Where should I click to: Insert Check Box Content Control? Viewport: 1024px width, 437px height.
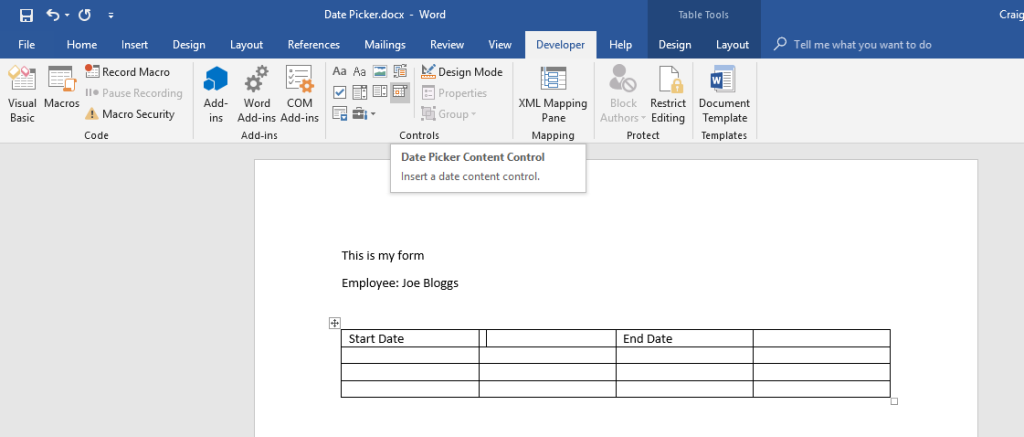(x=340, y=93)
